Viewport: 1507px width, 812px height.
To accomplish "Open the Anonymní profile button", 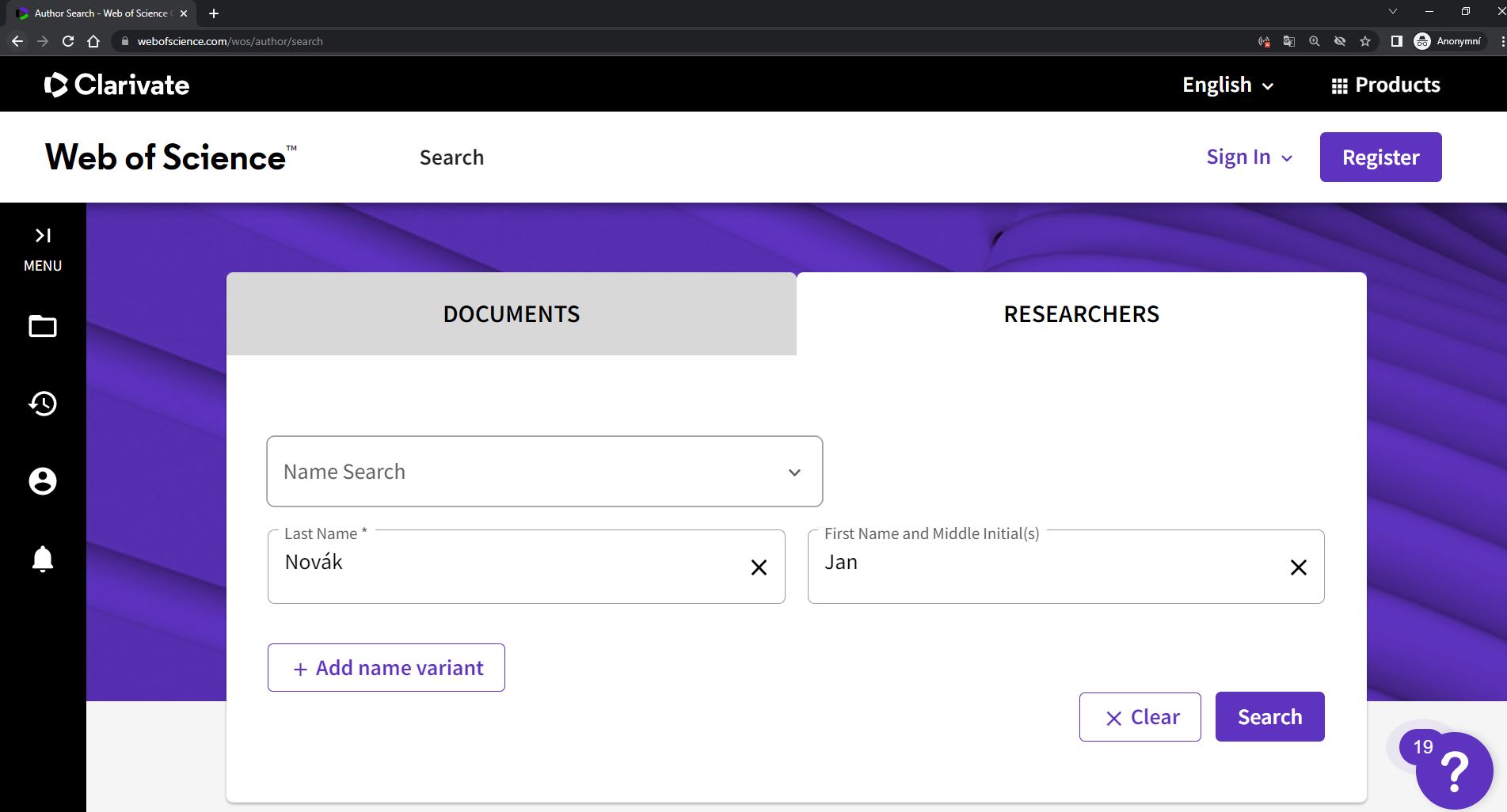I will pos(1448,41).
